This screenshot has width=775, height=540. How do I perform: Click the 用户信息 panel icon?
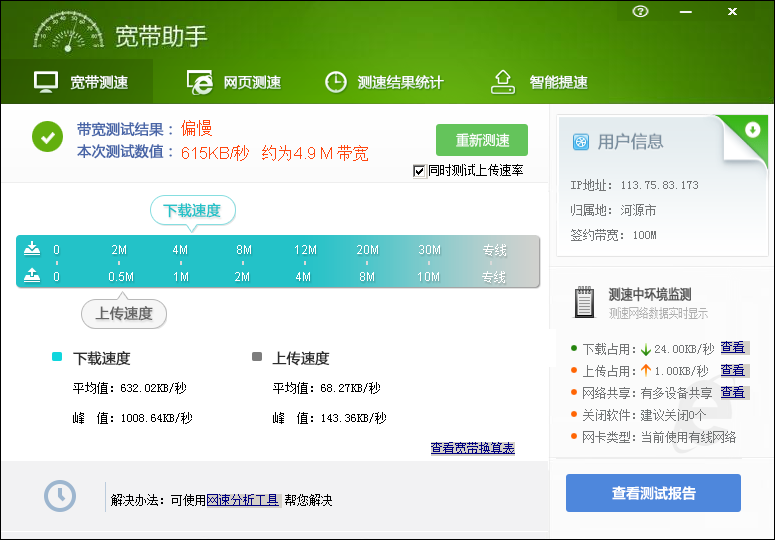581,142
